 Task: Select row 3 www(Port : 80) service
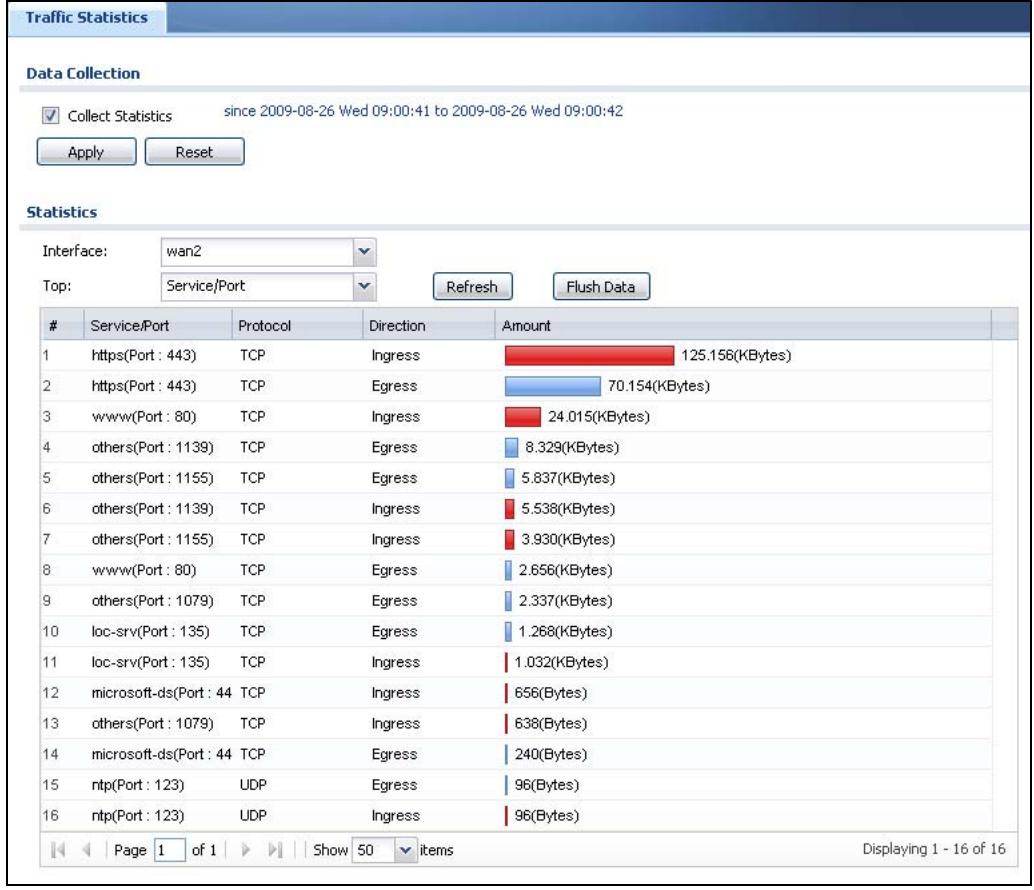point(144,417)
